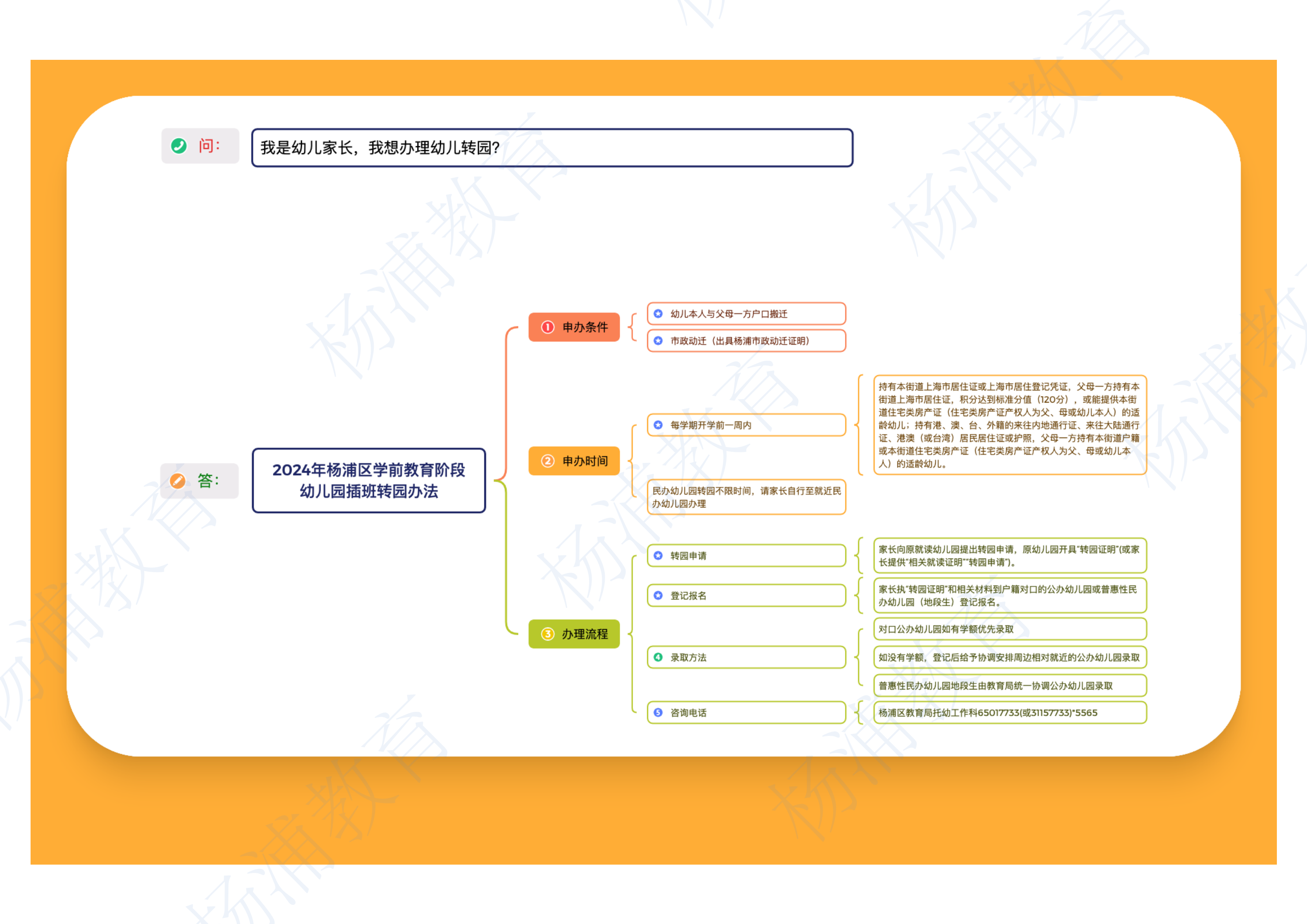Select the 申办时间 branch node
Screen dimensions: 1307x924
tap(574, 461)
